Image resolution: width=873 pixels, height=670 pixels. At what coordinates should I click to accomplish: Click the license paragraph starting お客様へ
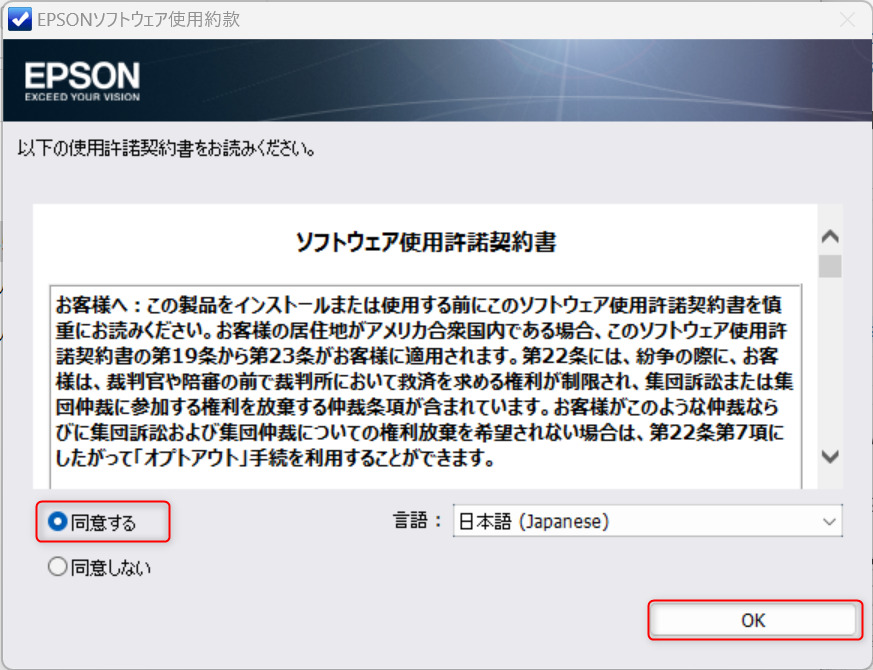(424, 382)
